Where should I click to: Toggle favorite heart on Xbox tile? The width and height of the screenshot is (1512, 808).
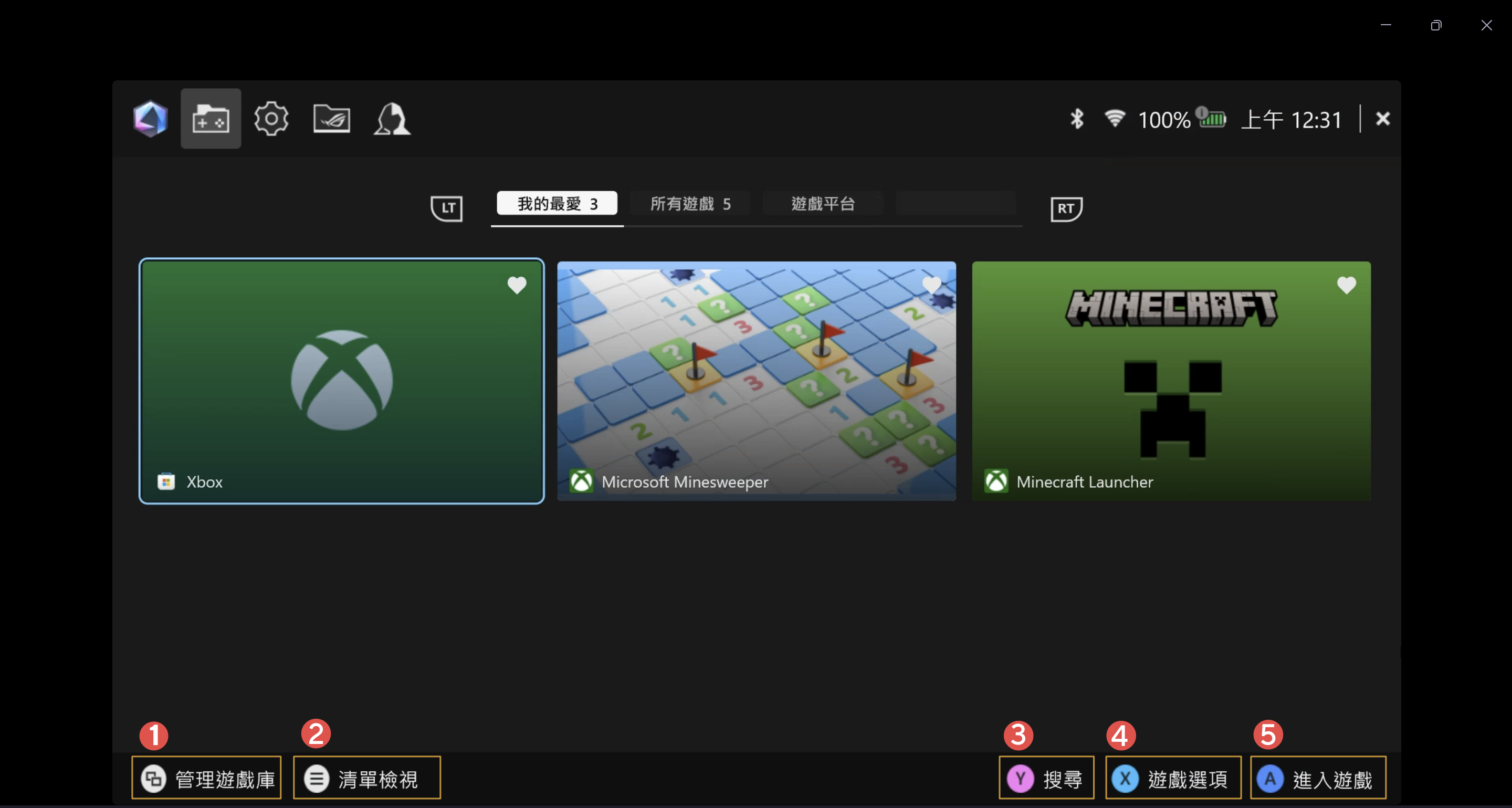pyautogui.click(x=517, y=285)
